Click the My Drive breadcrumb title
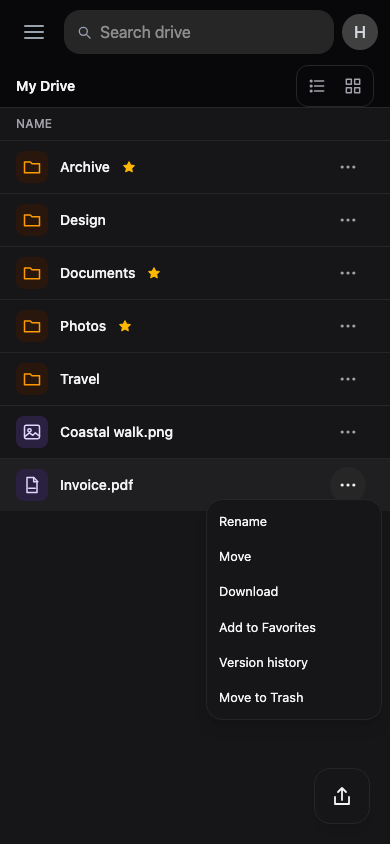The height and width of the screenshot is (844, 390). pyautogui.click(x=46, y=86)
